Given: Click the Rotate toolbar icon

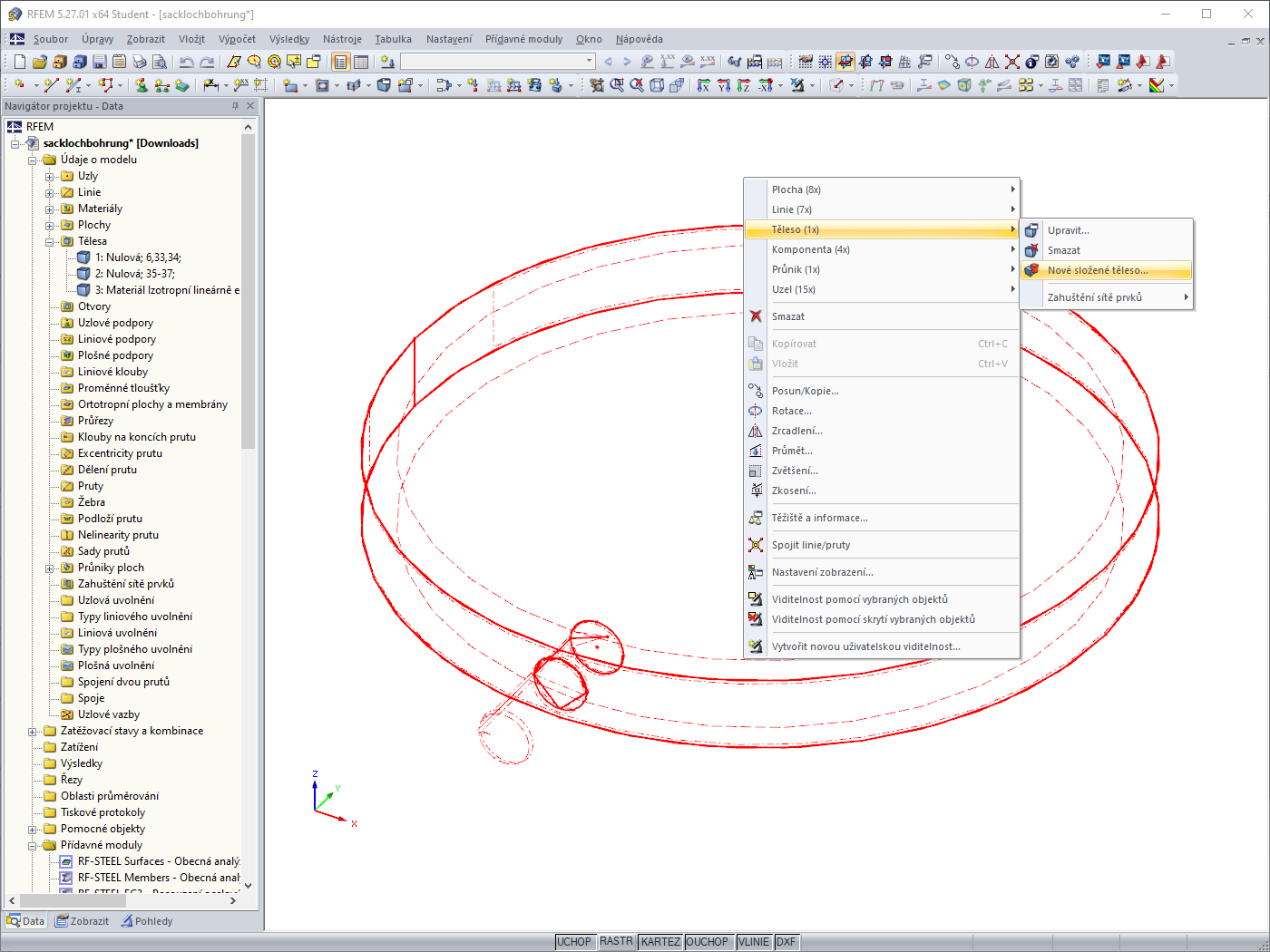Looking at the screenshot, I should click(x=972, y=62).
